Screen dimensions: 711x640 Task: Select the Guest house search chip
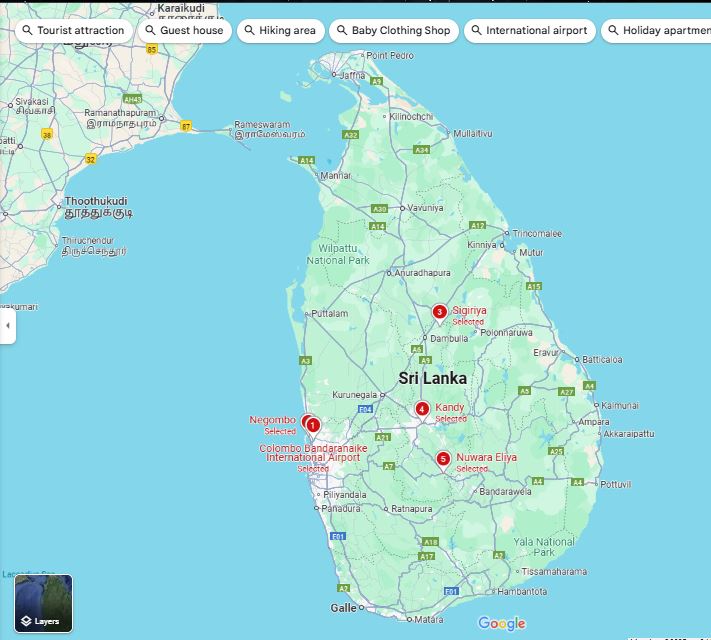pyautogui.click(x=182, y=31)
